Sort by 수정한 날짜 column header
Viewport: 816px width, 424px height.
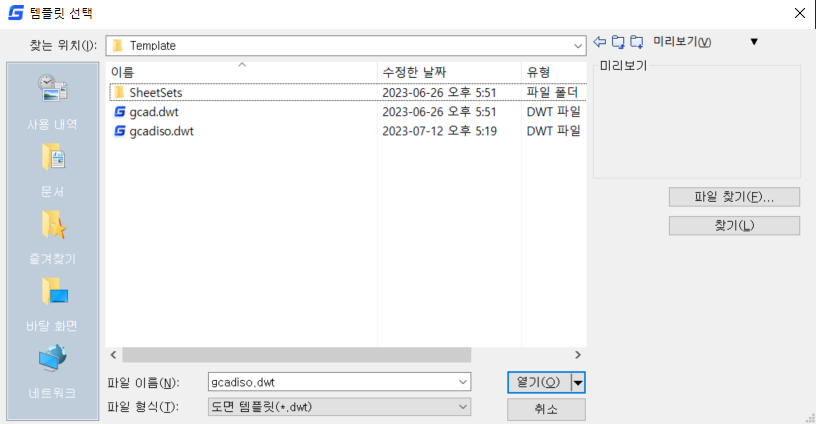(449, 72)
